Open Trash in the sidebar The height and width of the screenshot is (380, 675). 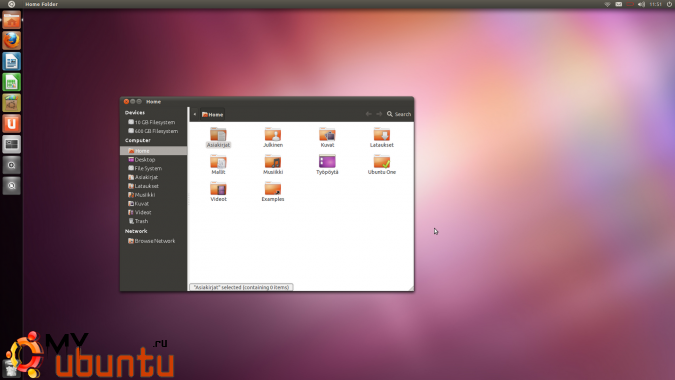pyautogui.click(x=153, y=221)
